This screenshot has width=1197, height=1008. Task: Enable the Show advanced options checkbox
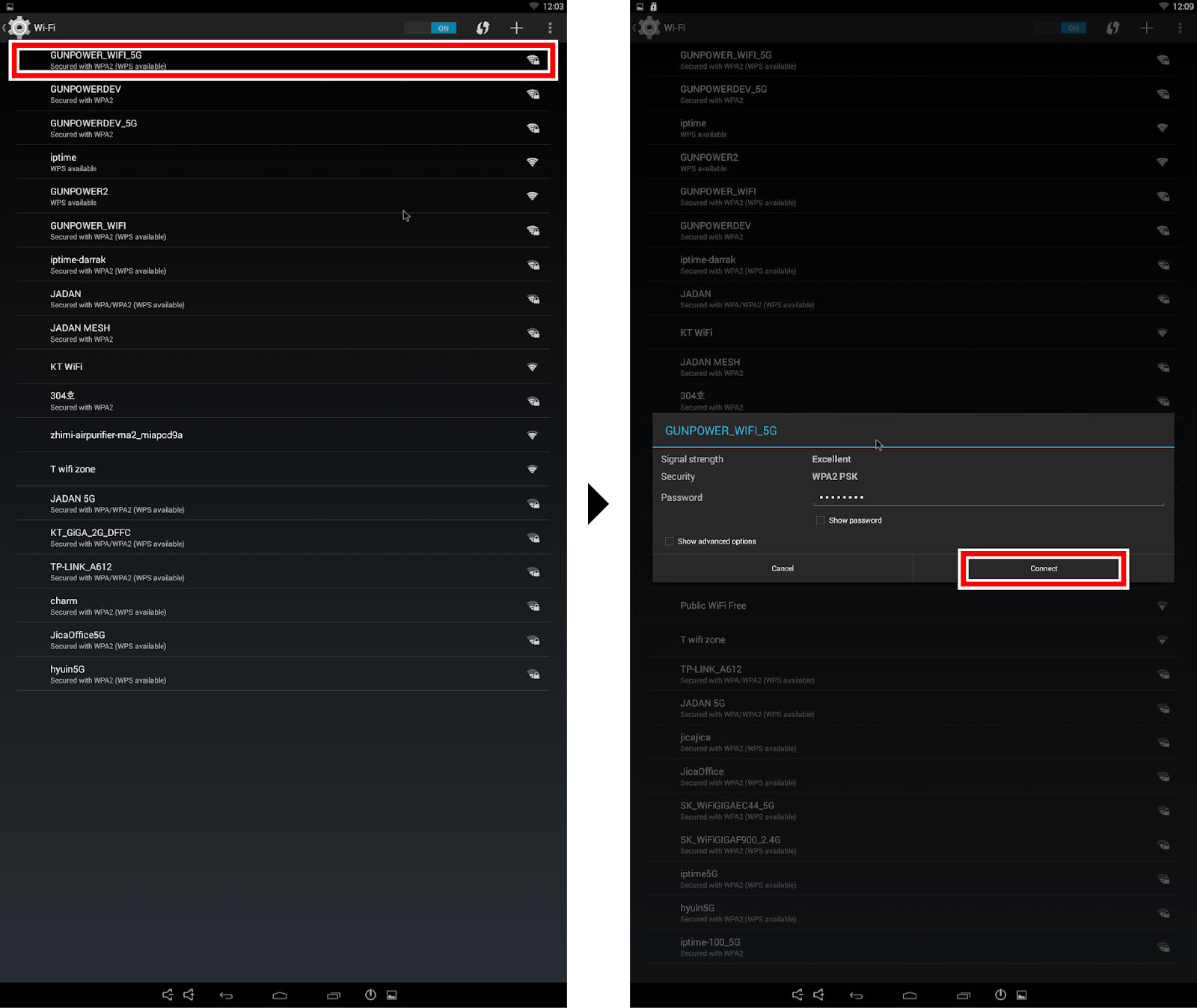[670, 541]
